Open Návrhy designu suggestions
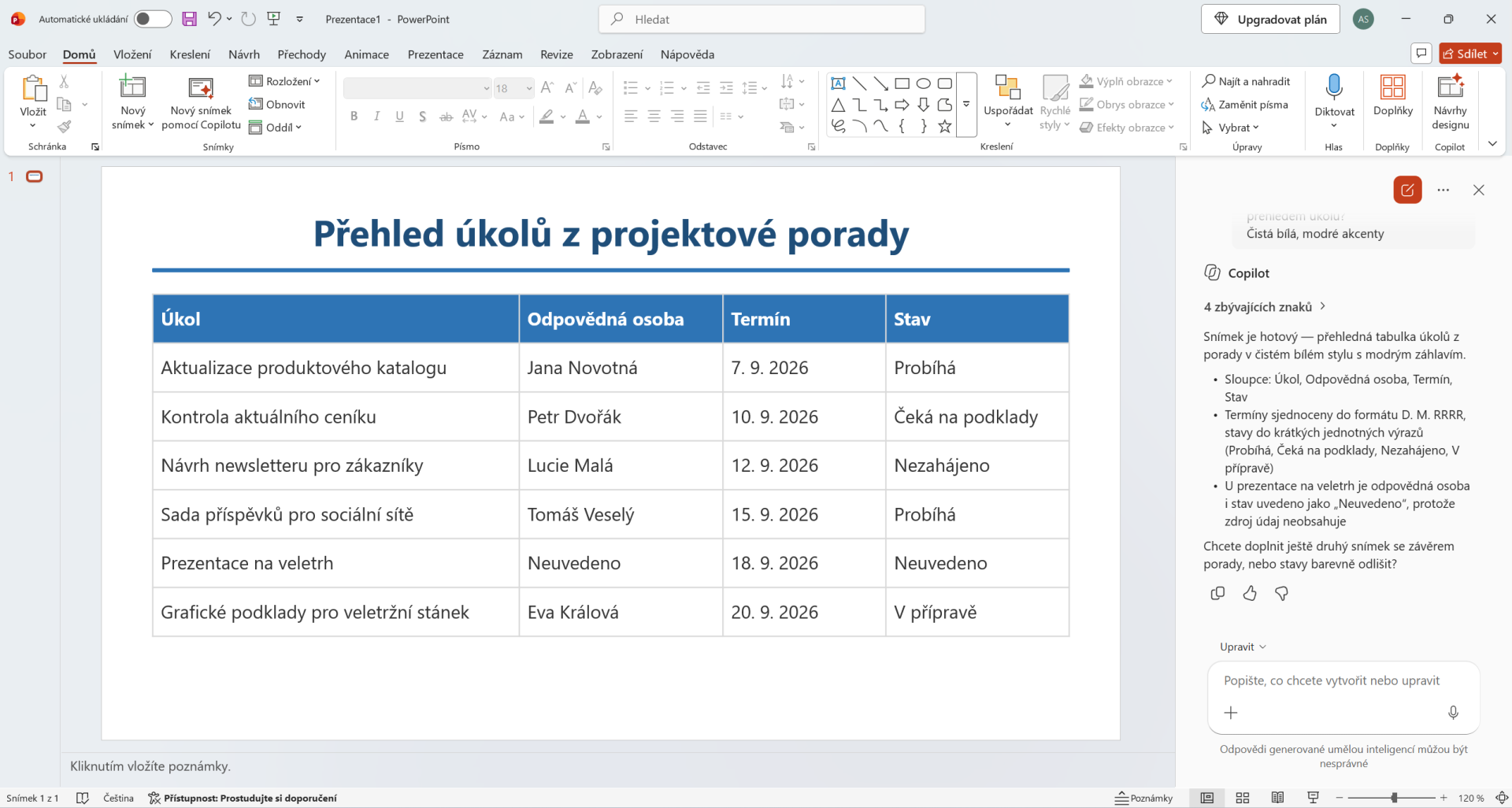The width and height of the screenshot is (1512, 808). (x=1450, y=103)
